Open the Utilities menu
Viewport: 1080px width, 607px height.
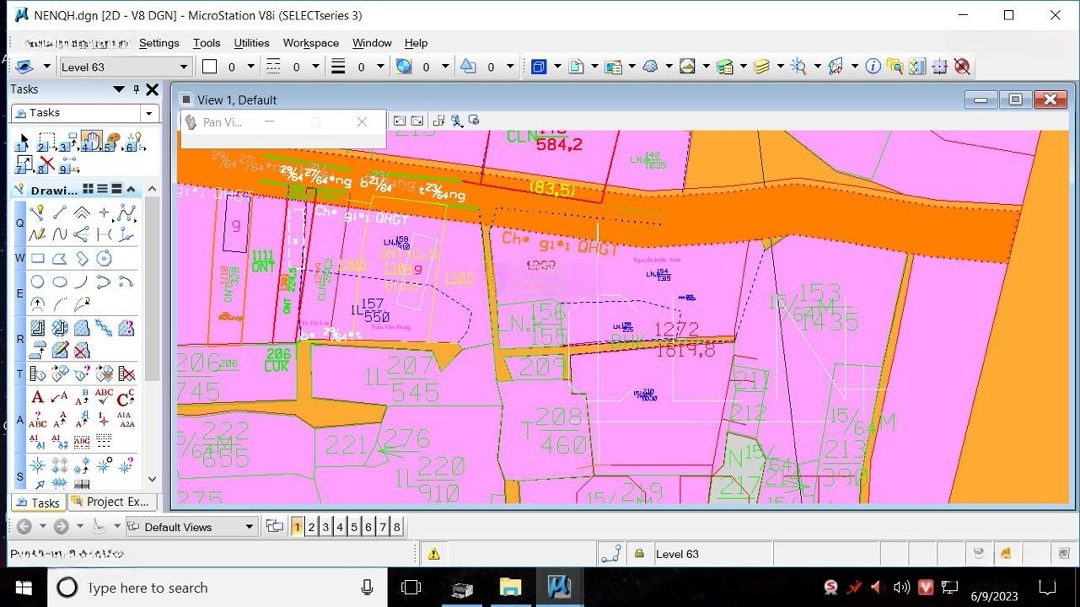pos(251,43)
